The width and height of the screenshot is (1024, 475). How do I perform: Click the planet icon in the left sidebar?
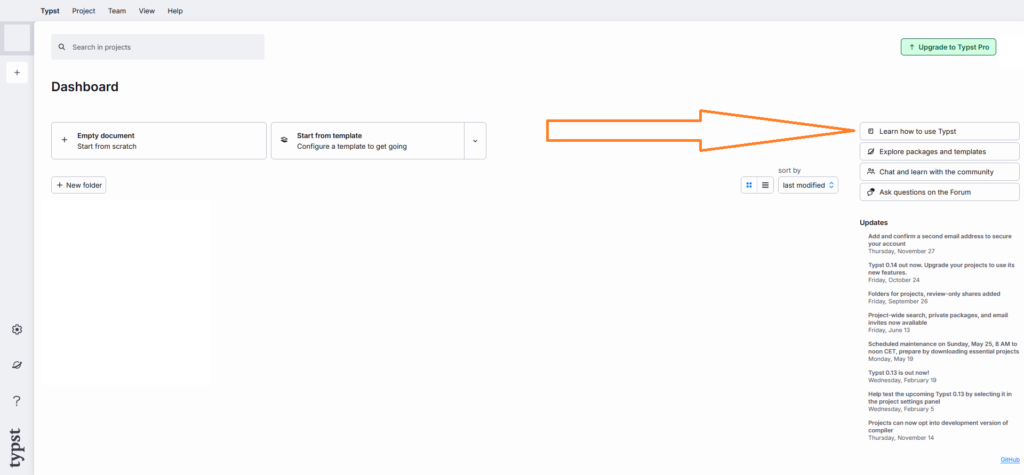pyautogui.click(x=16, y=365)
